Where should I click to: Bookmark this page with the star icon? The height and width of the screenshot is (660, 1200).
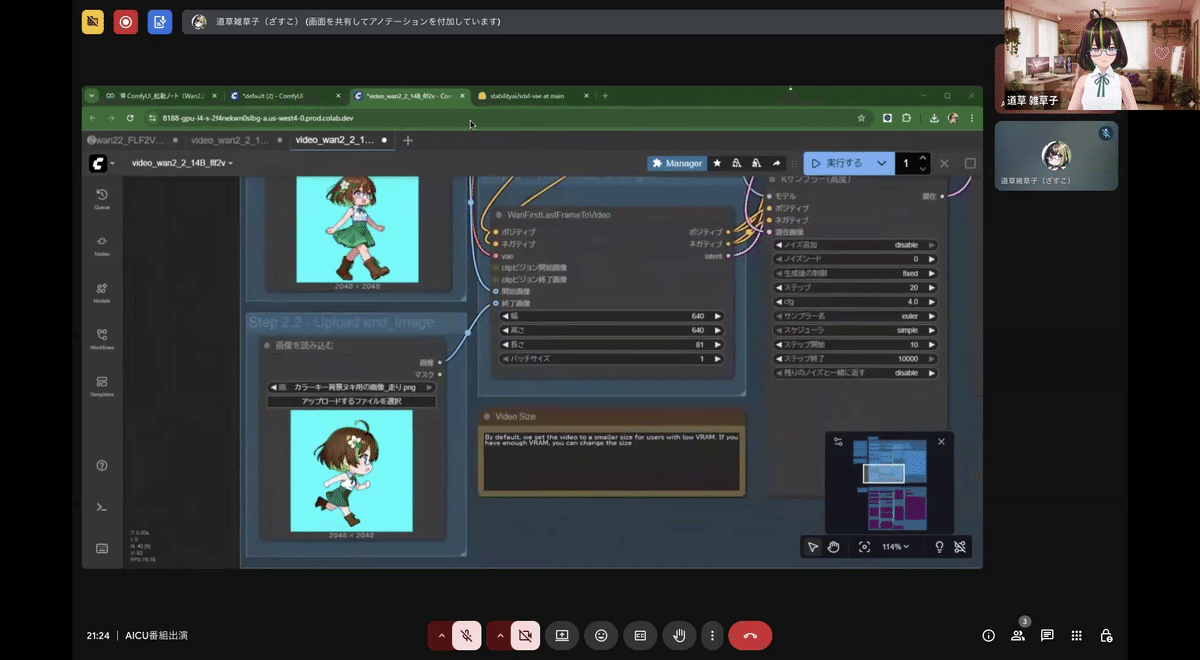click(861, 117)
